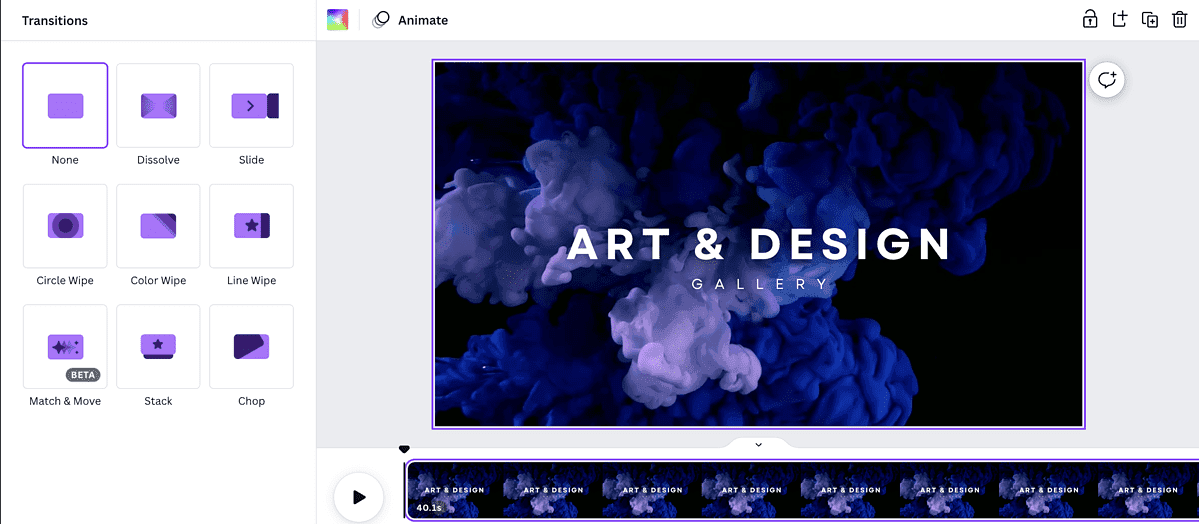Add a new page

1119,20
